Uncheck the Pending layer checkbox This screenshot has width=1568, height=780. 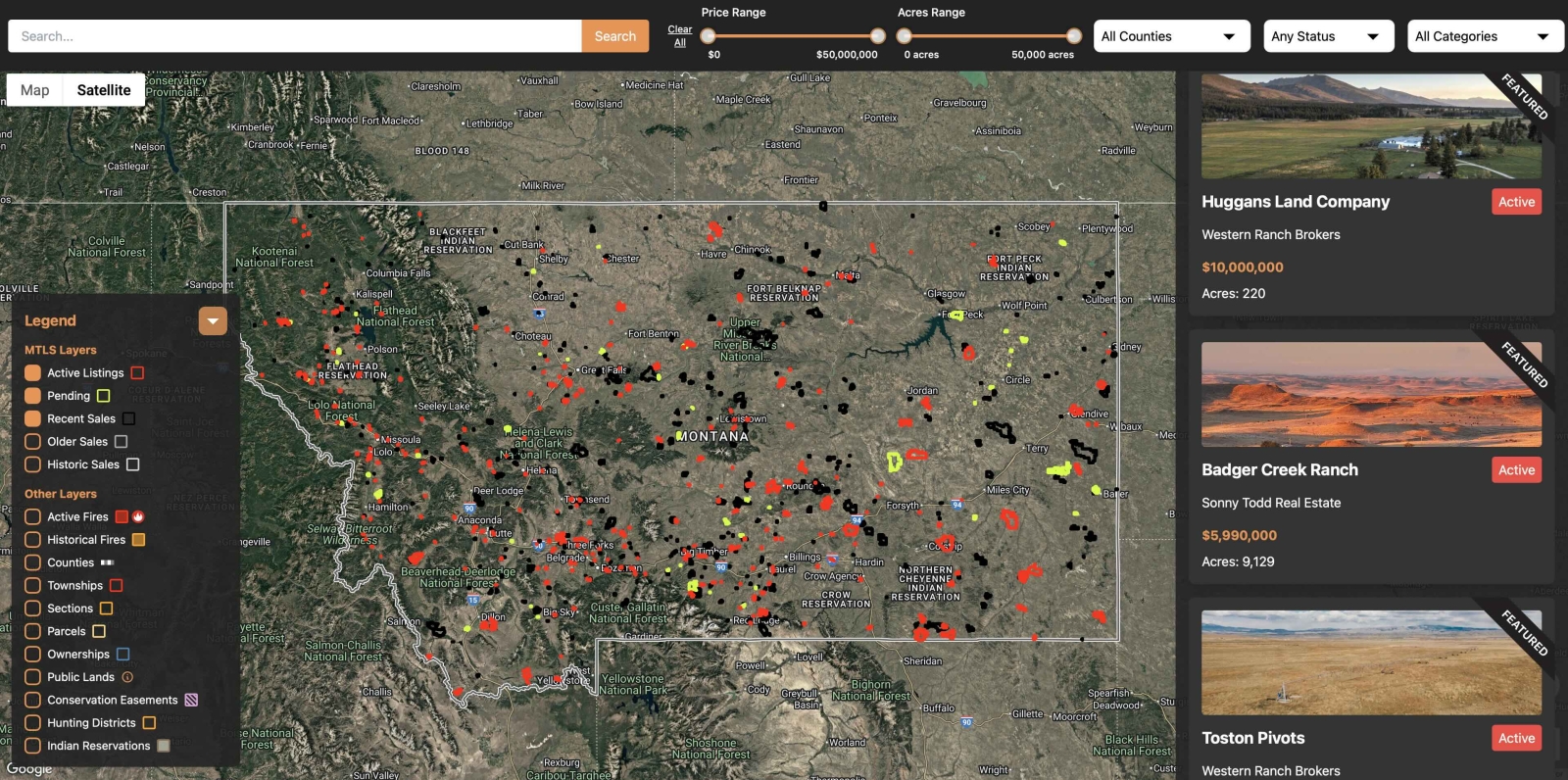32,396
